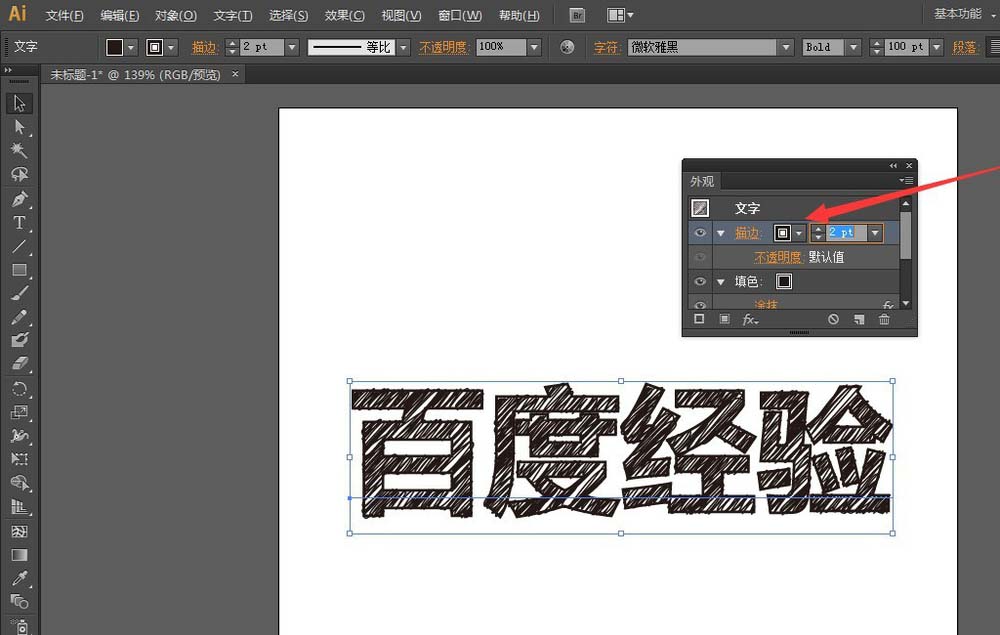Toggle the 不透明度 row eye icon
Viewport: 1000px width, 635px height.
(700, 257)
